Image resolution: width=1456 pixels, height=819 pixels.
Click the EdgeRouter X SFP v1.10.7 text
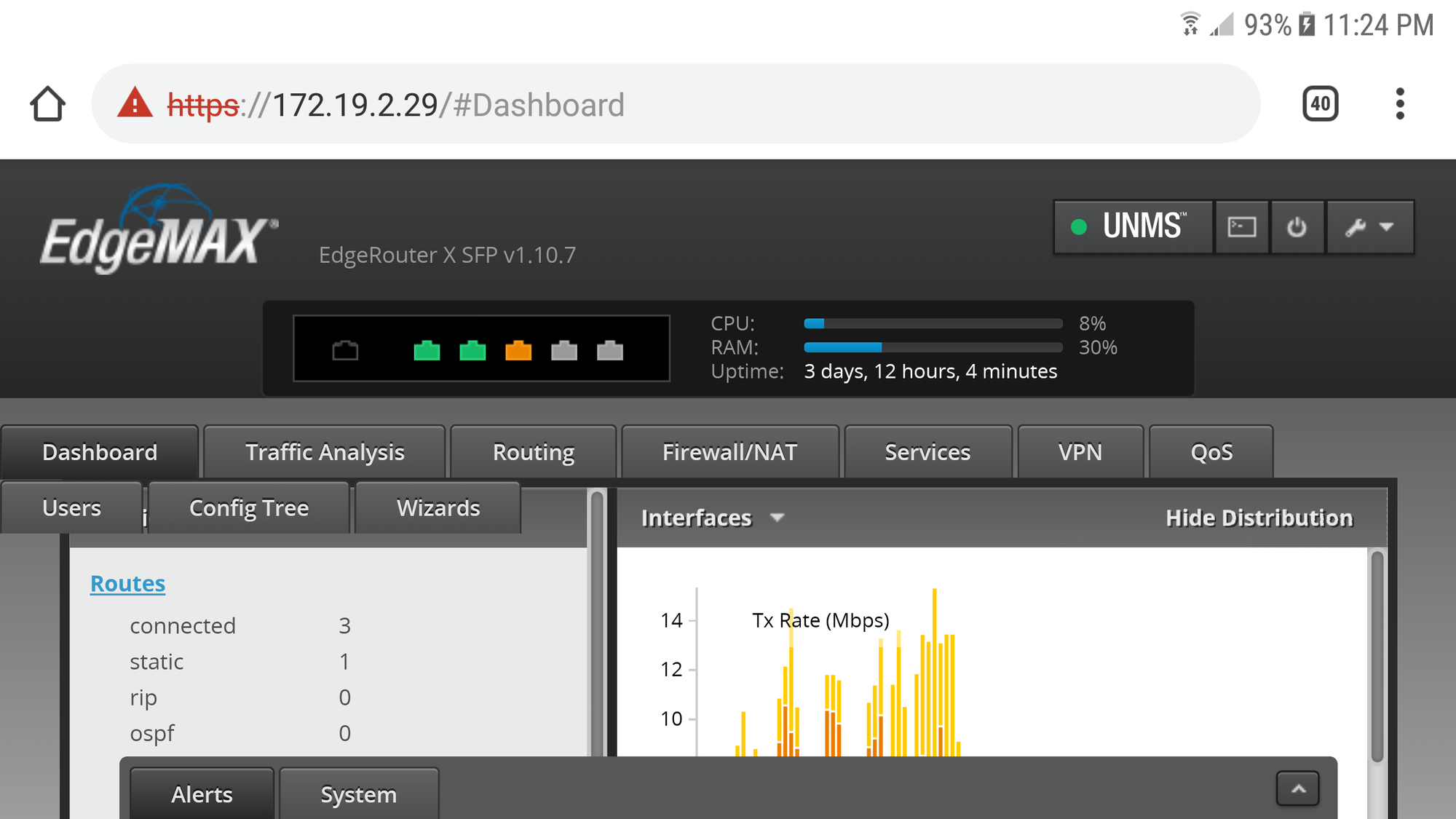point(447,255)
